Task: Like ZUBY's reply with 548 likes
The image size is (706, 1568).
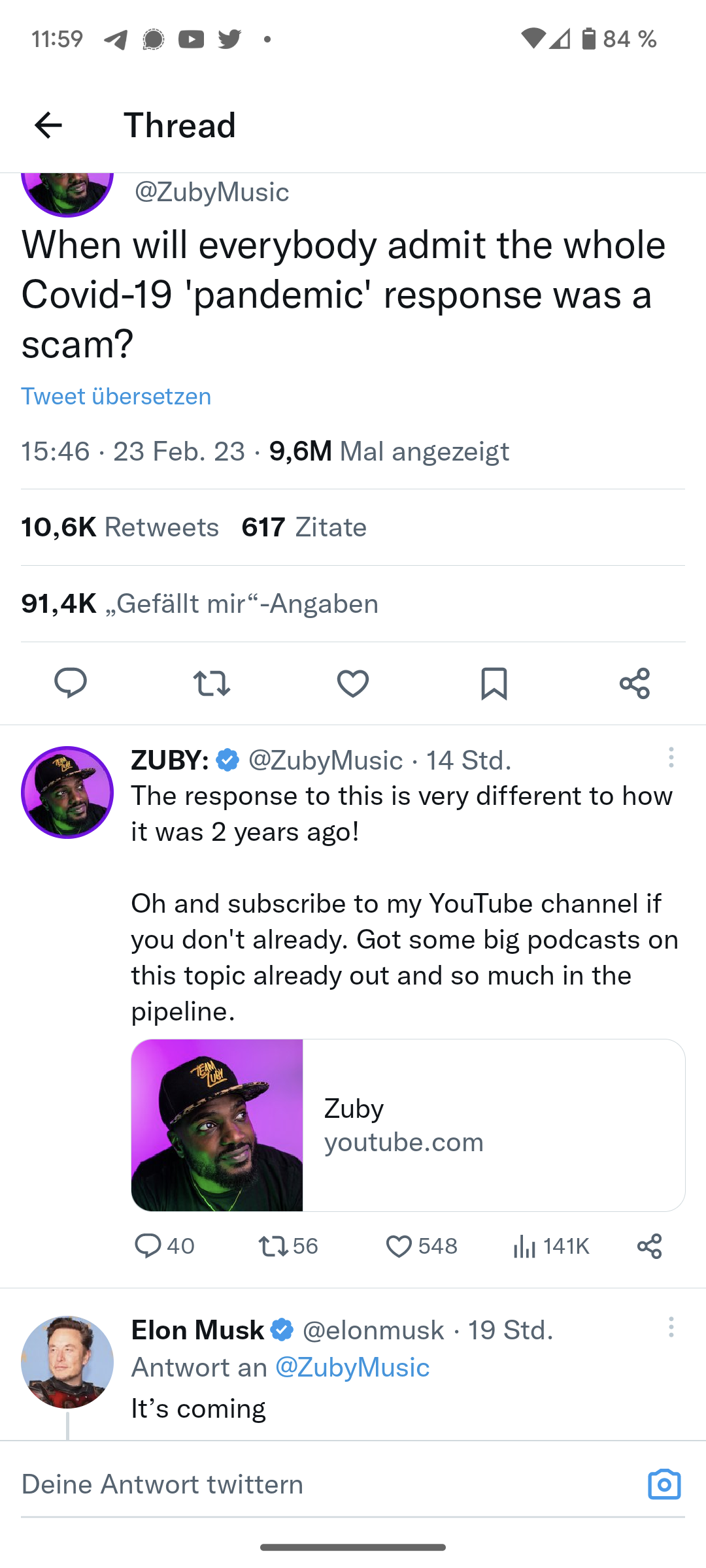Action: (x=399, y=1246)
